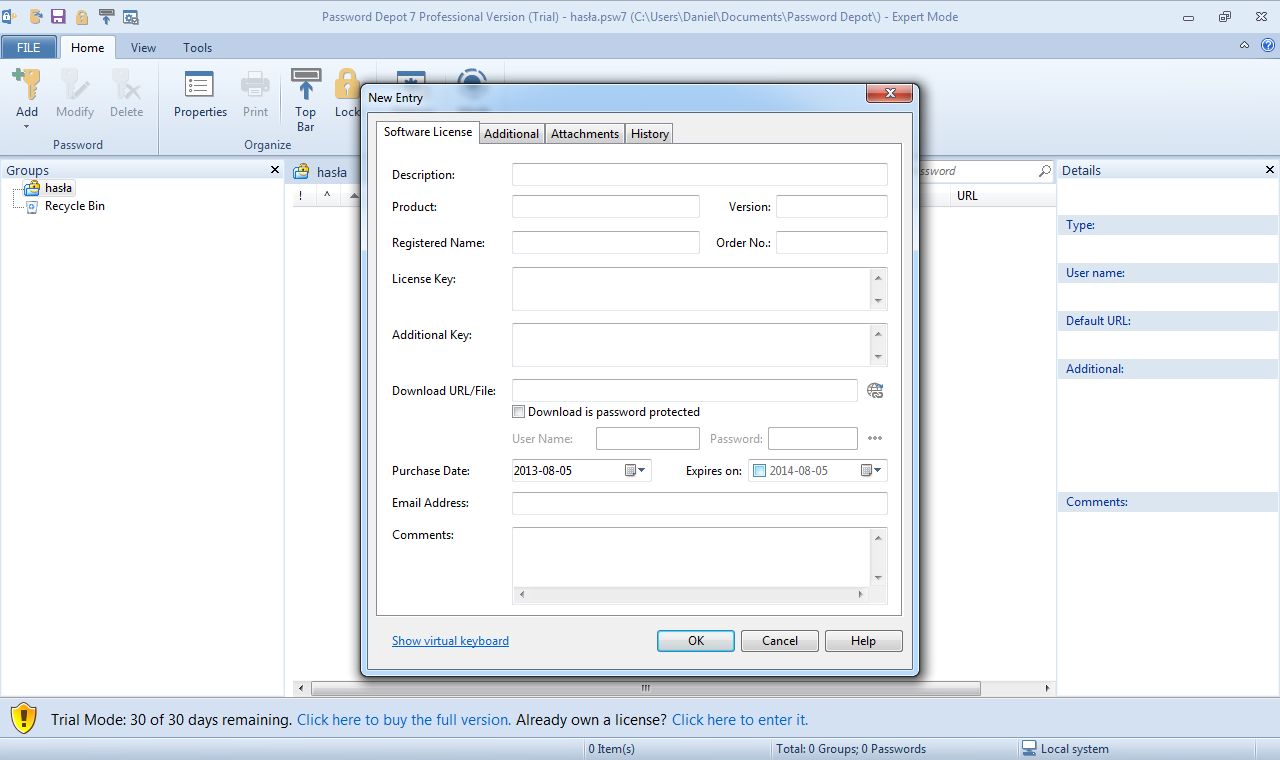Viewport: 1280px width, 760px height.
Task: Switch to the View ribbon tab
Action: tap(143, 47)
